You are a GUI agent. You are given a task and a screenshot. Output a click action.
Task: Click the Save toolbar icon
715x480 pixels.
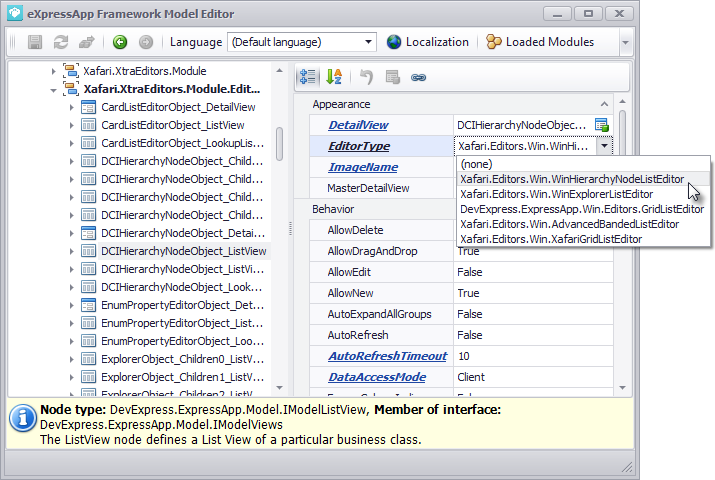click(x=35, y=42)
